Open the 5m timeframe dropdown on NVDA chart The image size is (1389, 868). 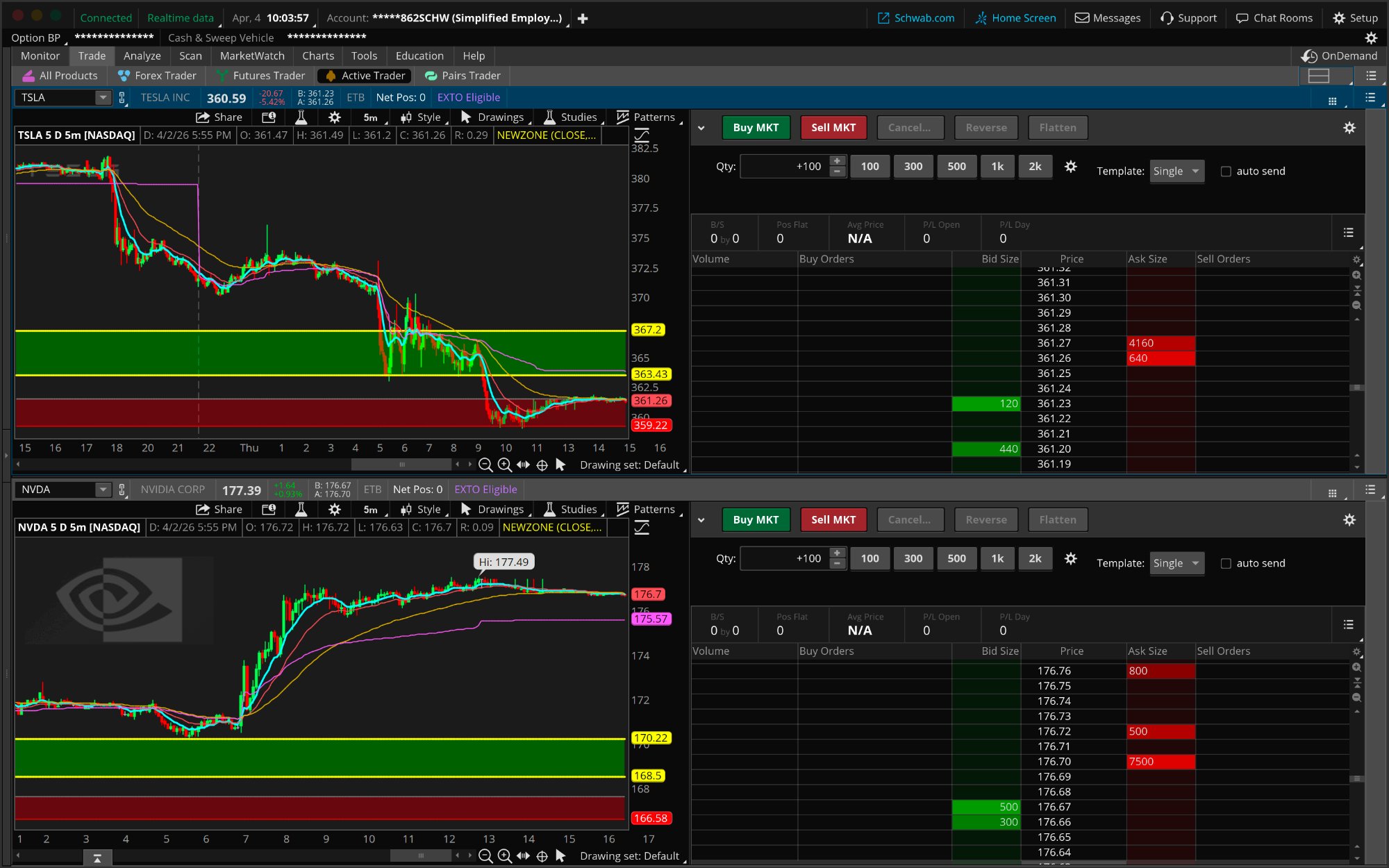coord(372,509)
